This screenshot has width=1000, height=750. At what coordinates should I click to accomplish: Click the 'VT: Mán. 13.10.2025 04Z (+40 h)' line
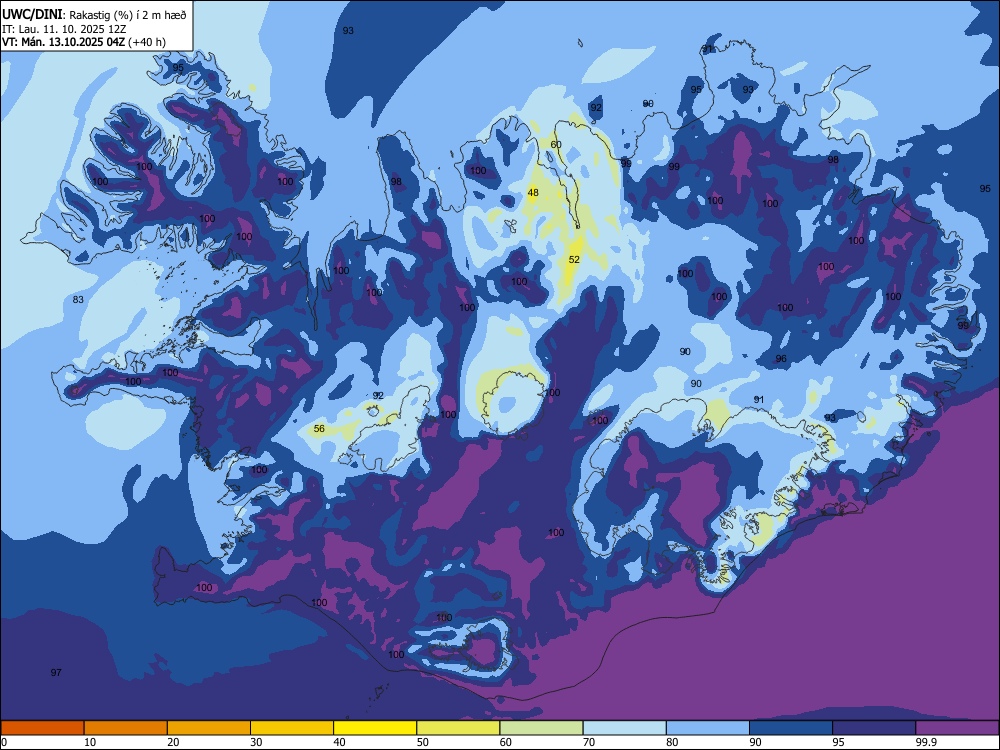[x=84, y=42]
